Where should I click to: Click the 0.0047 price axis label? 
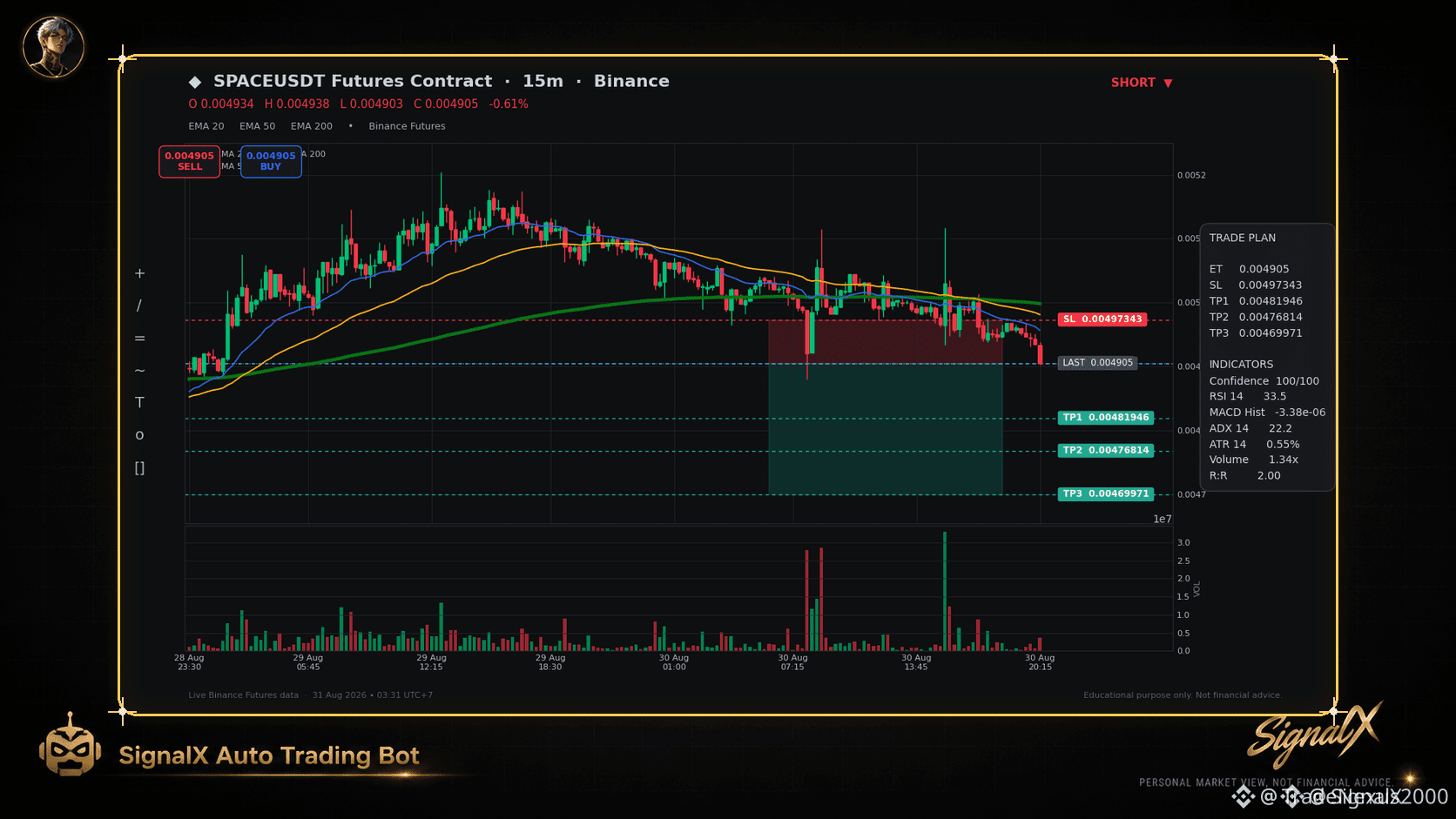click(1191, 495)
